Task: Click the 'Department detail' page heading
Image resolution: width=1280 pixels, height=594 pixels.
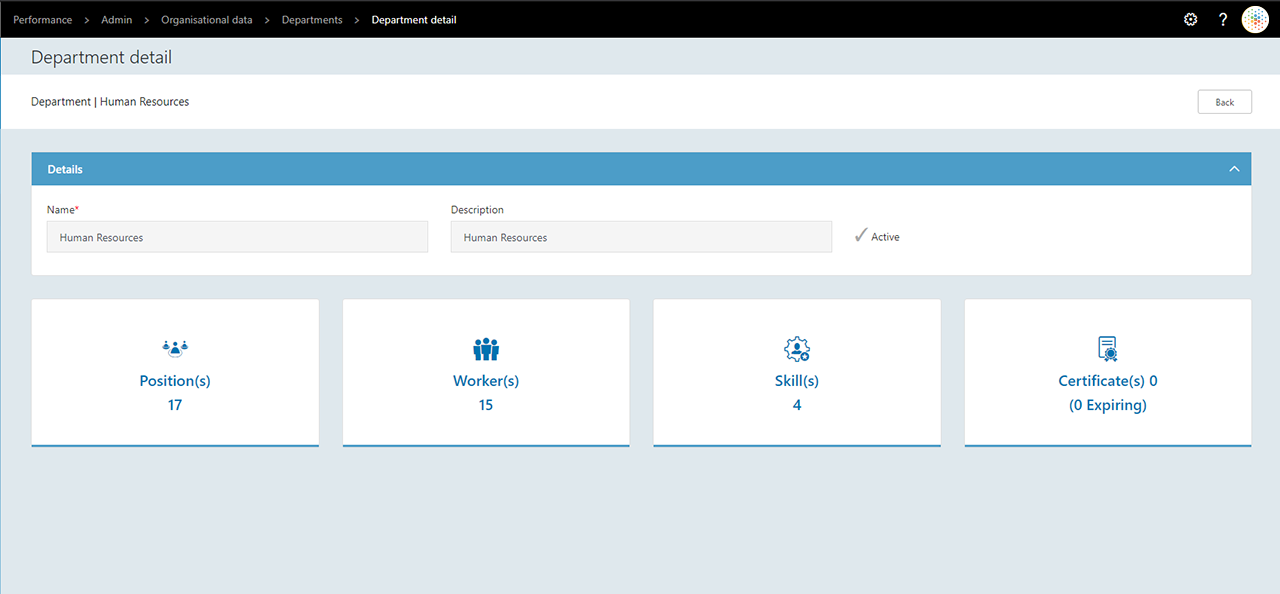Action: click(x=101, y=57)
